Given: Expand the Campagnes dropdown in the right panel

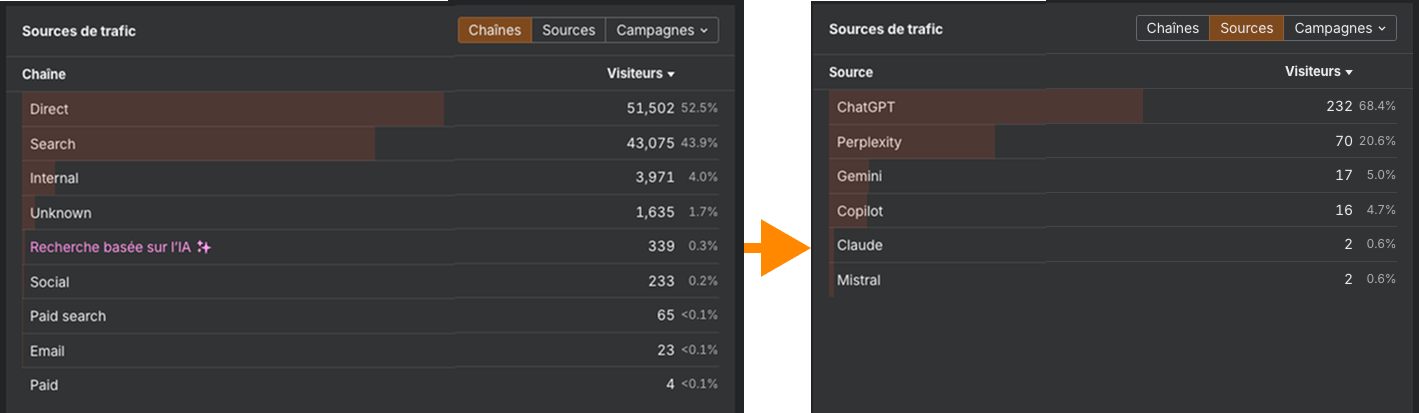Looking at the screenshot, I should 1340,28.
